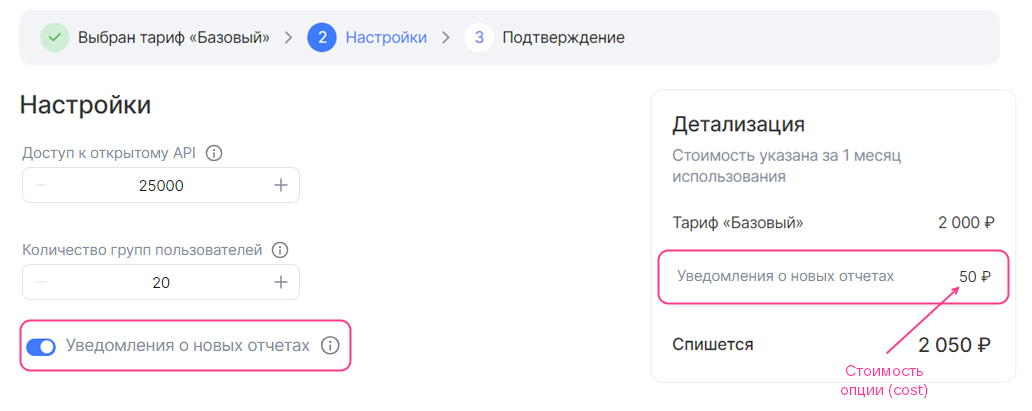Click the API value field showing 25000
Screen dimensions: 1032x411
click(161, 185)
